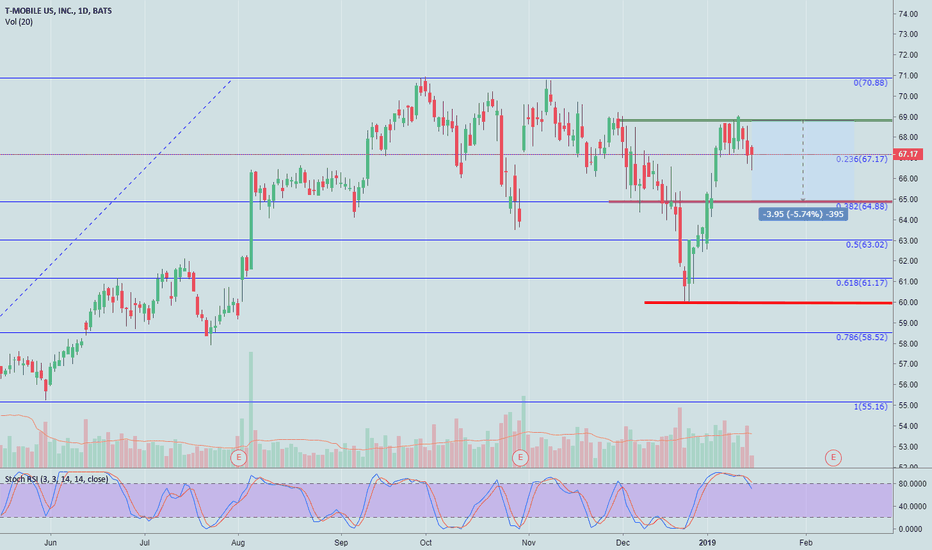Select the Fibonacci 0.786(58.52) level label
This screenshot has height=550, width=932.
point(862,337)
